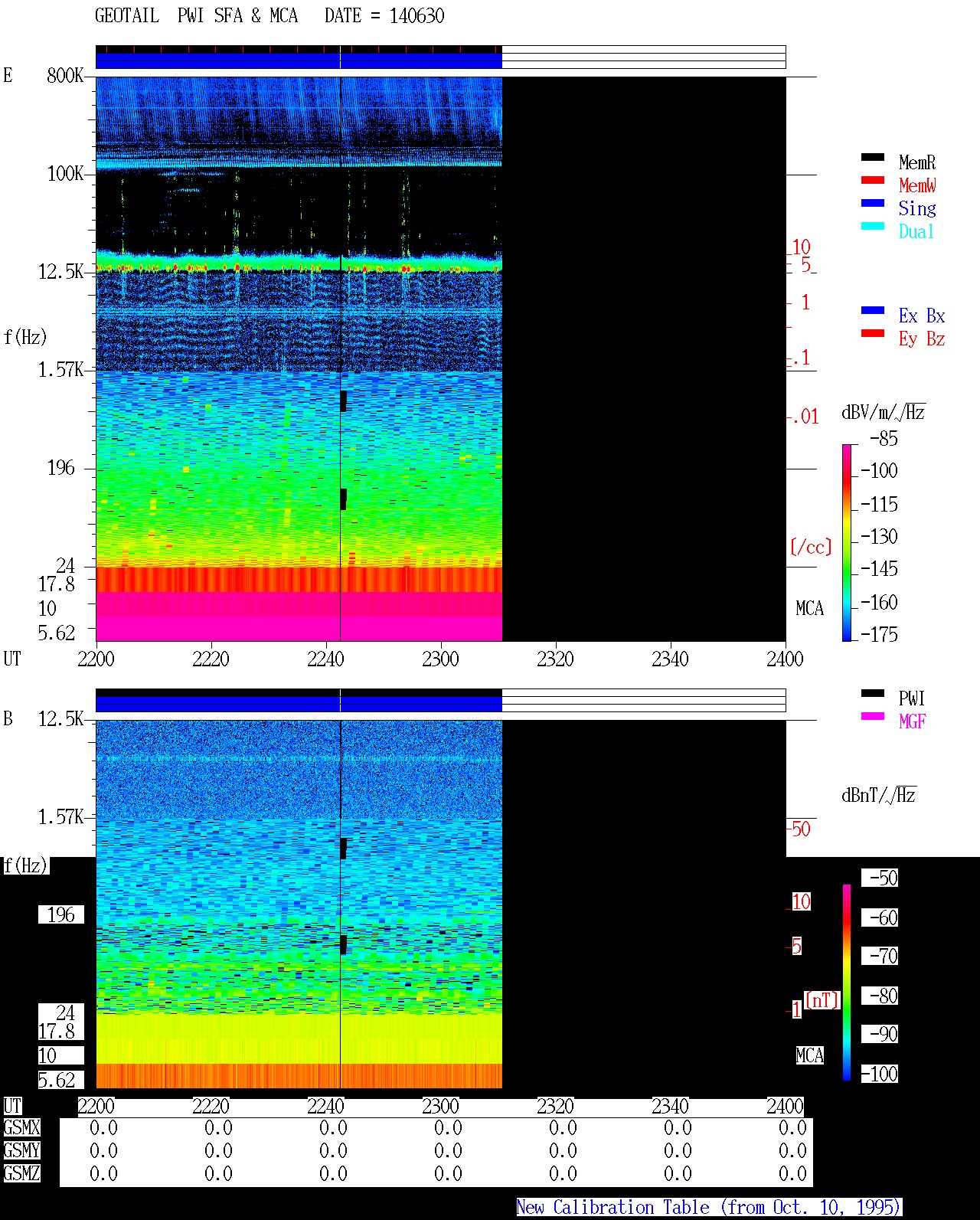Screen dimensions: 980x1220
Task: Click the Dual legend text
Action: pos(917,231)
